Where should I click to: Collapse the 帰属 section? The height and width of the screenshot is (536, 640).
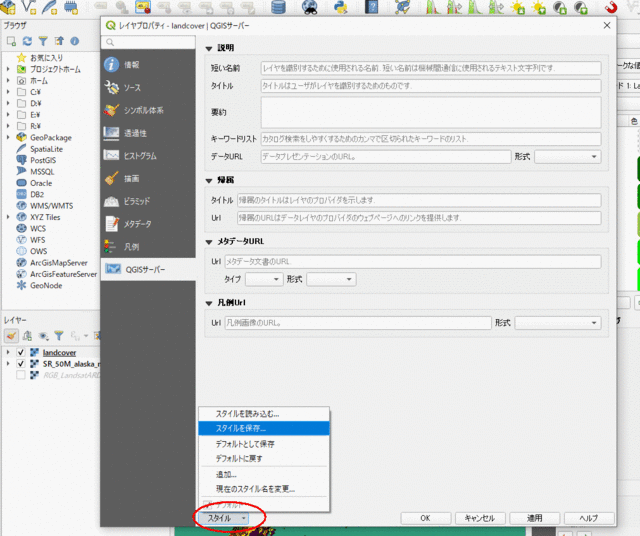point(209,180)
